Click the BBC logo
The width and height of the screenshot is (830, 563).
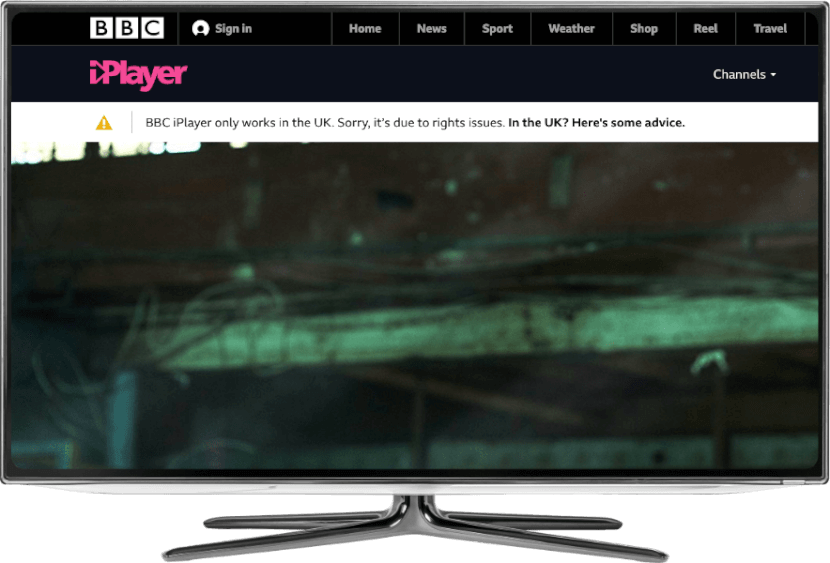click(x=127, y=28)
